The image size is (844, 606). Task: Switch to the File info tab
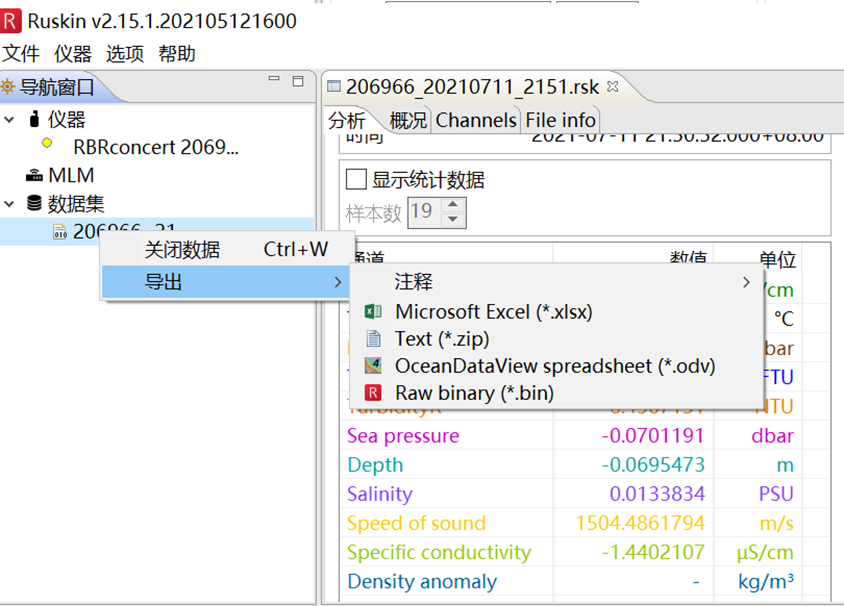tap(559, 120)
